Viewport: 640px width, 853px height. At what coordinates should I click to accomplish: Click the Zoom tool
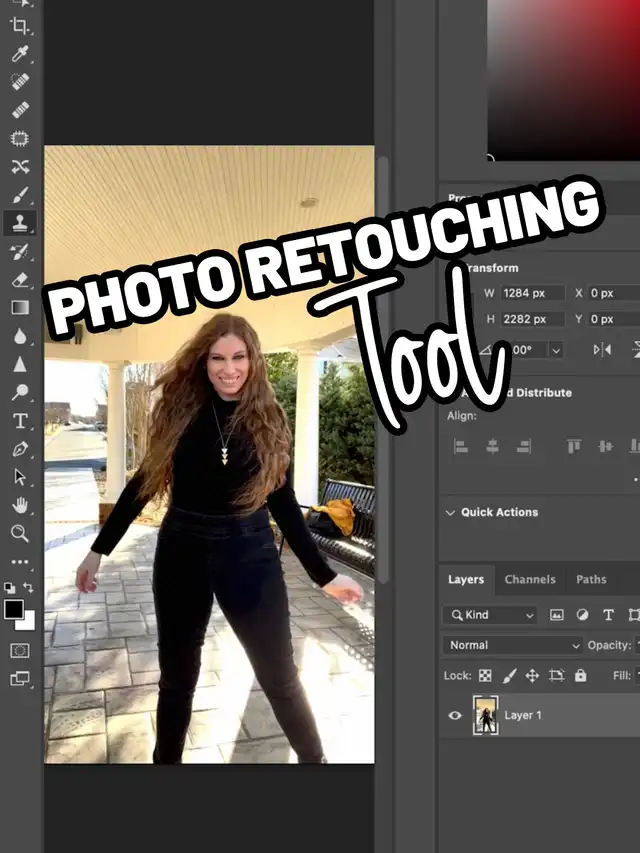[20, 533]
